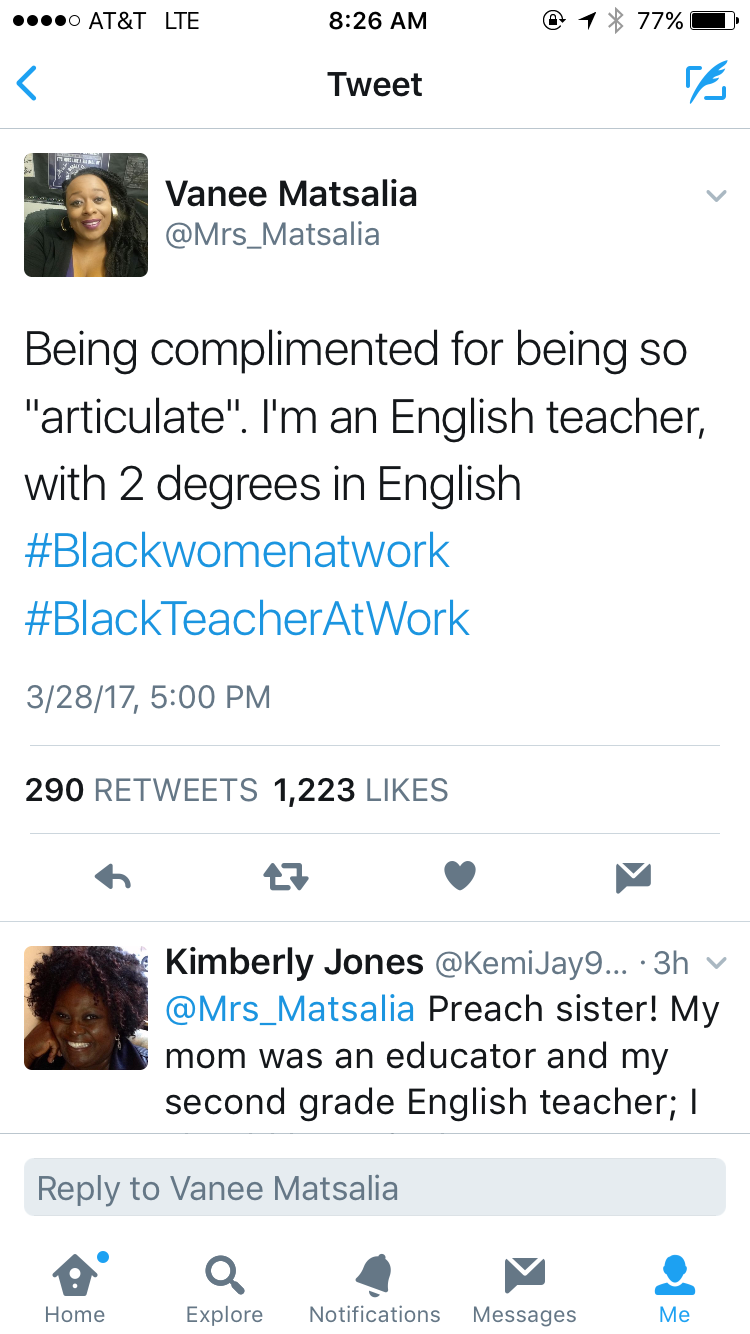Retweet Vanee Matsalia's tweet
Screen dimensions: 750x1334
[286, 877]
